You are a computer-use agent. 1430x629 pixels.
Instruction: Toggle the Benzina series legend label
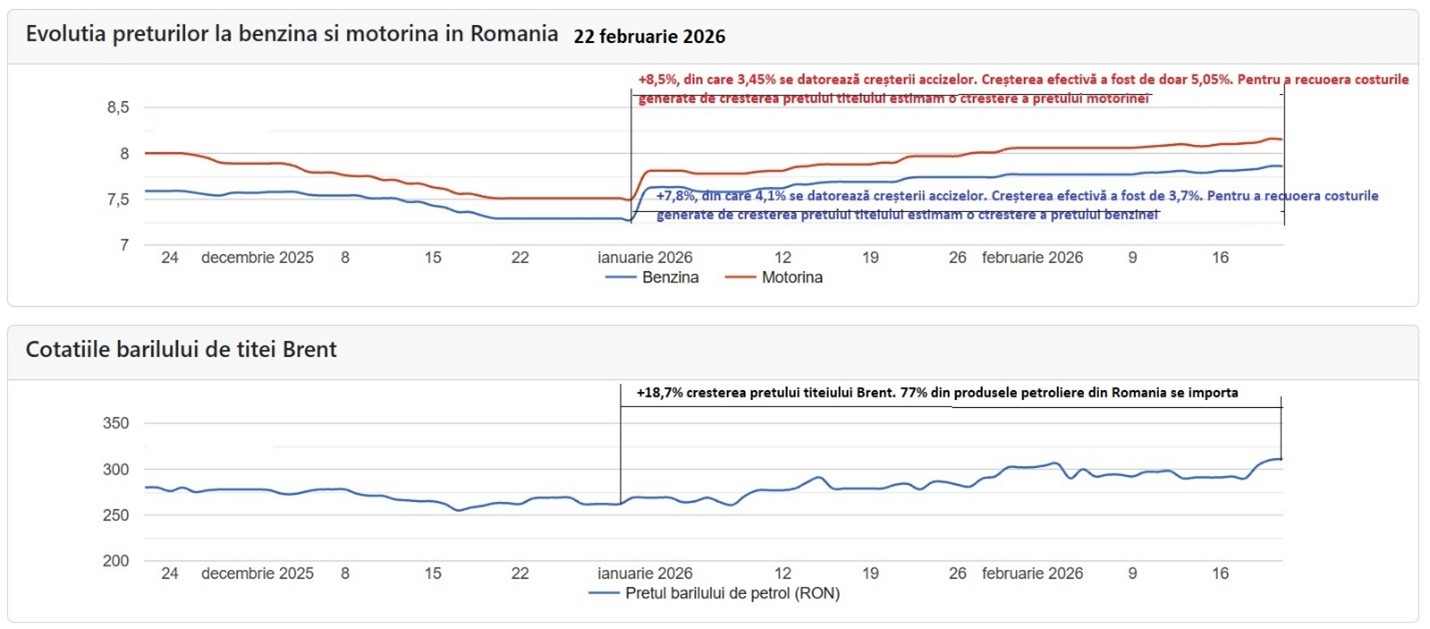672,277
